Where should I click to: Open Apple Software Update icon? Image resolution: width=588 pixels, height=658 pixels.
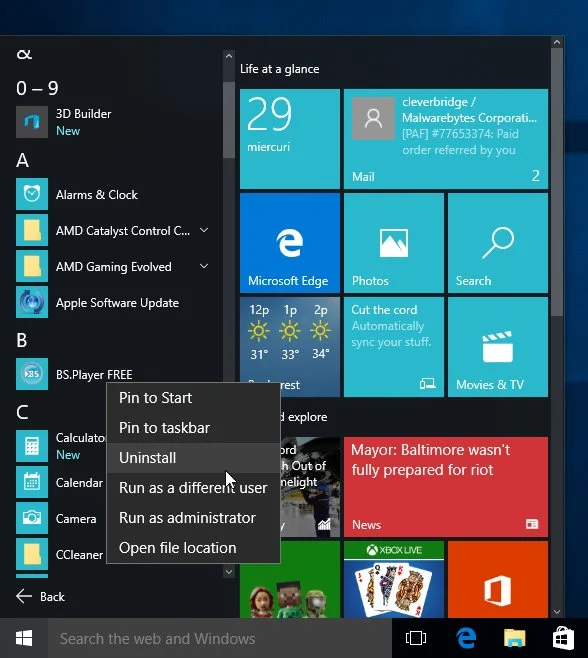(32, 302)
